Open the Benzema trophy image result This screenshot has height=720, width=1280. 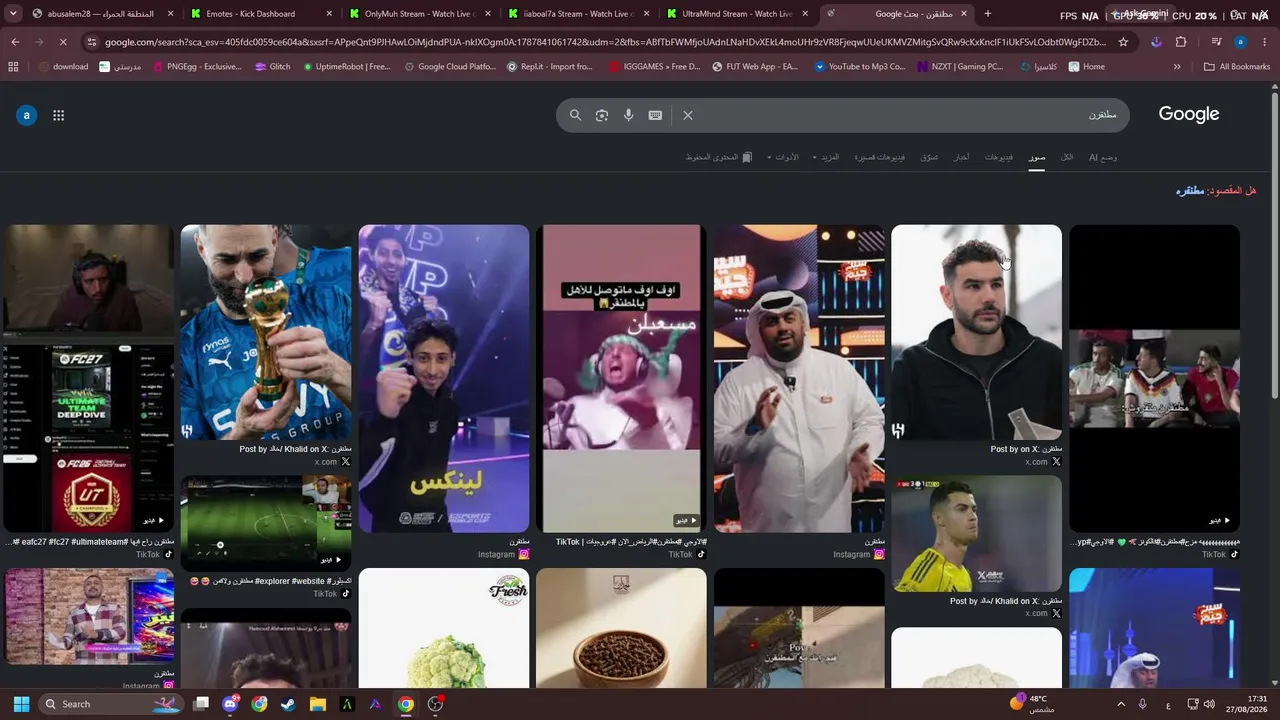[x=266, y=332]
